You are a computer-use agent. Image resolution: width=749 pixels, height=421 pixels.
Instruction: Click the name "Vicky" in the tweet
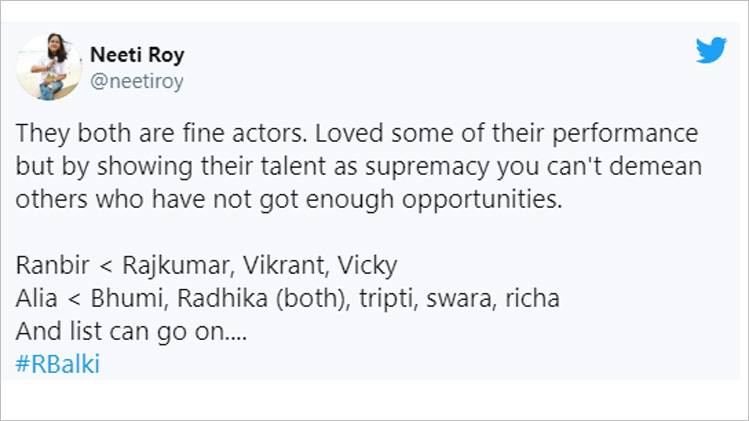[367, 266]
